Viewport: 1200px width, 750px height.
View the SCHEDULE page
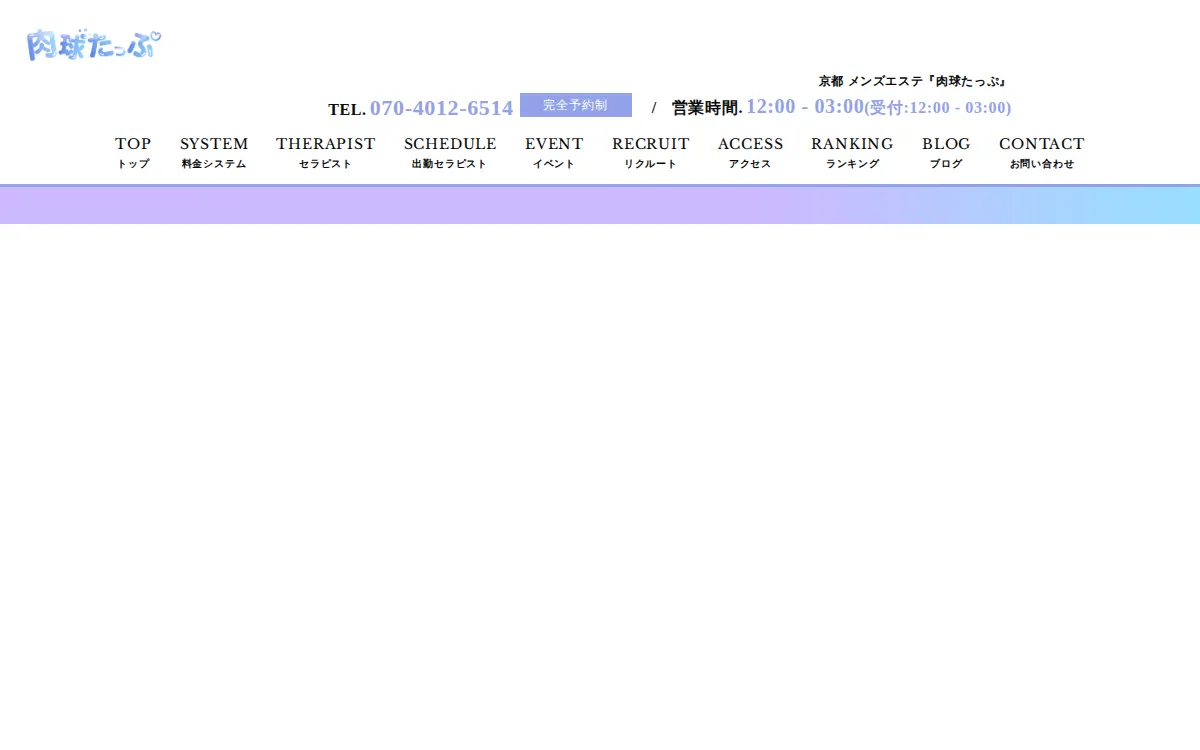pyautogui.click(x=450, y=152)
